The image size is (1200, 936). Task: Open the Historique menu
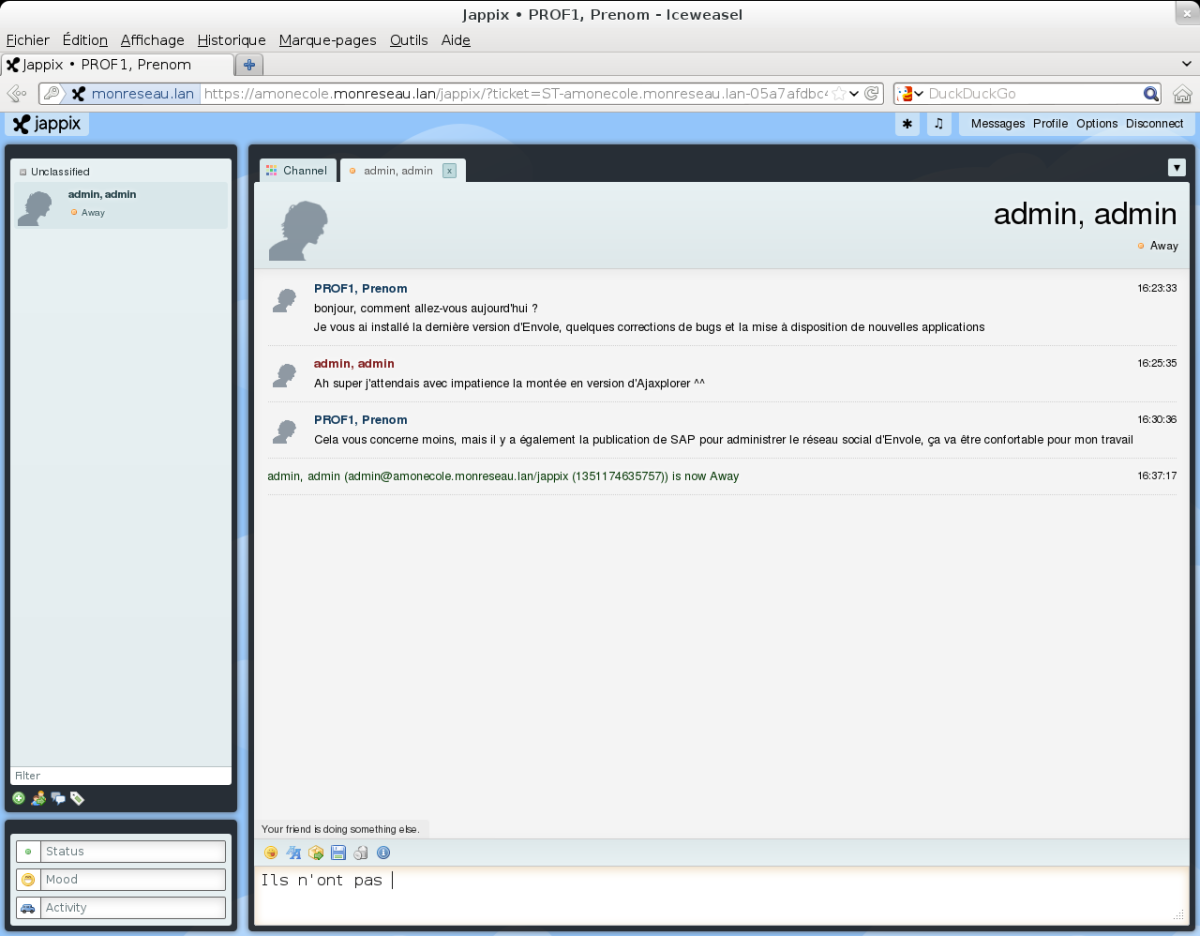pos(232,40)
